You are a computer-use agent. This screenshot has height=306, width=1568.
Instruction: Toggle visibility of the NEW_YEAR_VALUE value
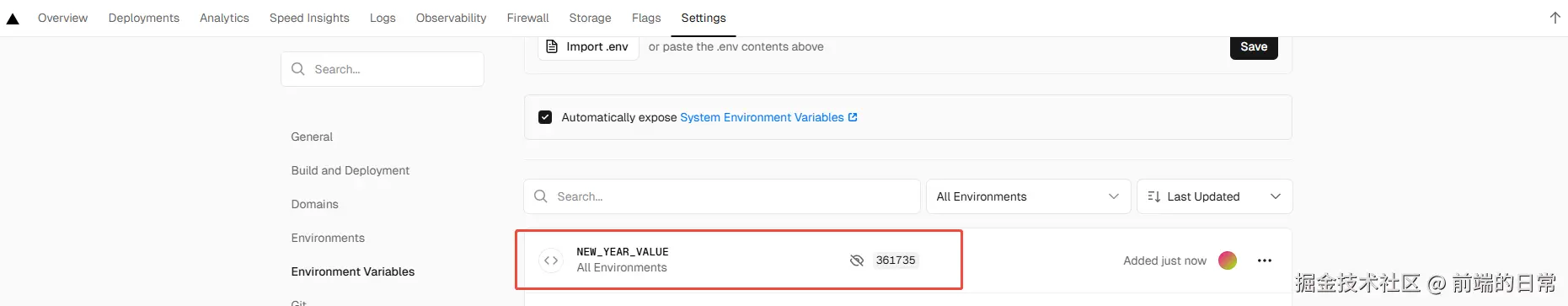(x=857, y=260)
